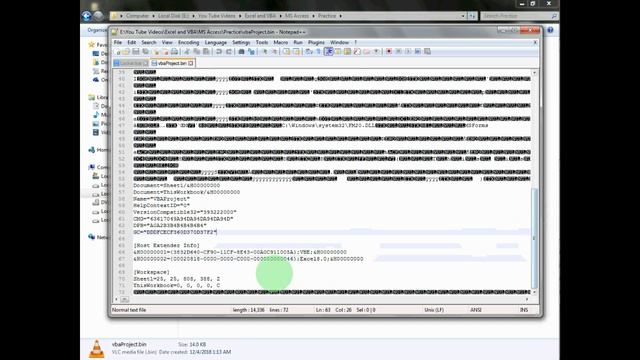Toggle show all characters
Image resolution: width=640 pixels, height=360 pixels.
coord(318,51)
